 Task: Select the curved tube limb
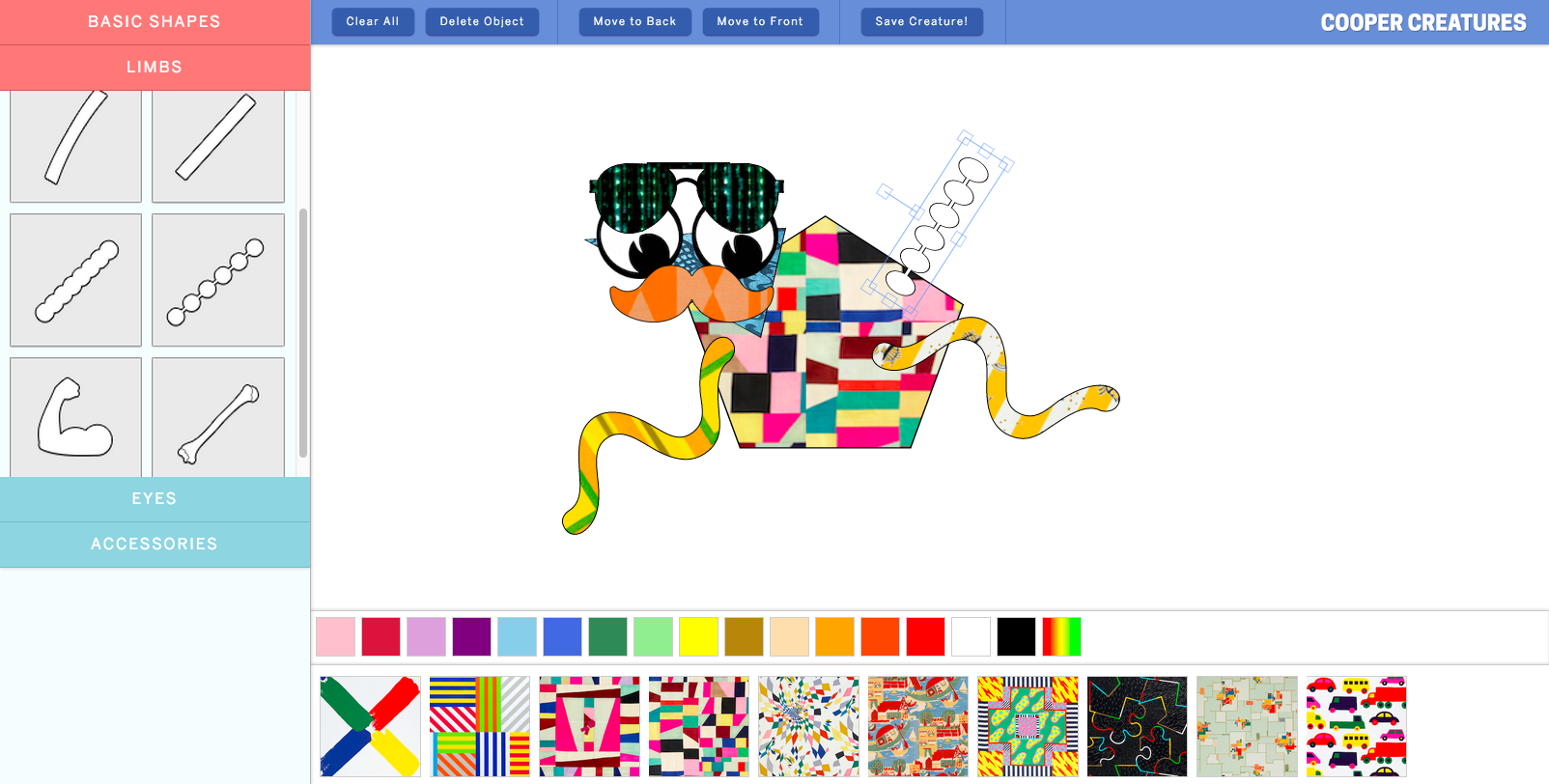[75, 145]
